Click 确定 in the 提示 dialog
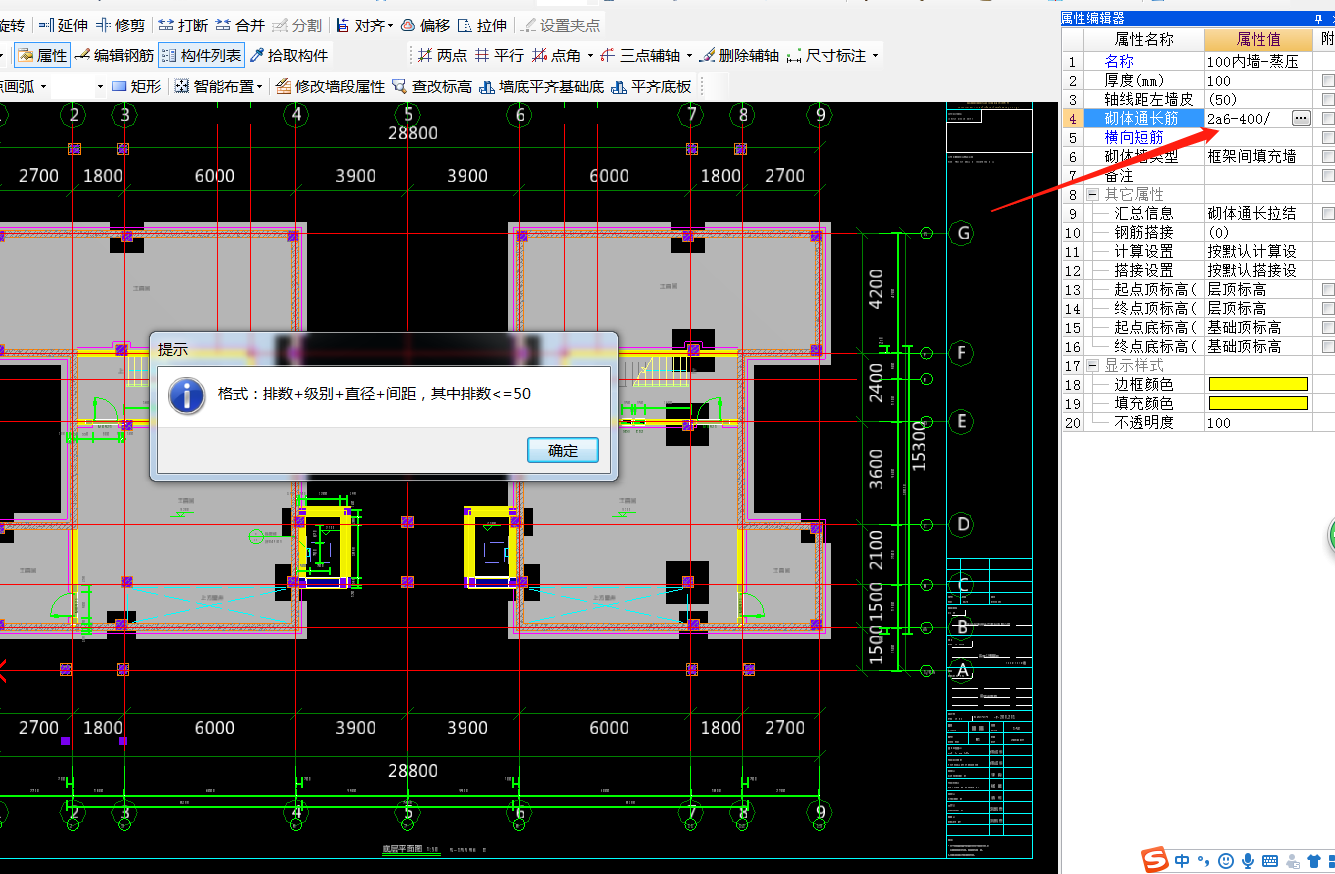This screenshot has width=1335, height=874. coord(563,450)
